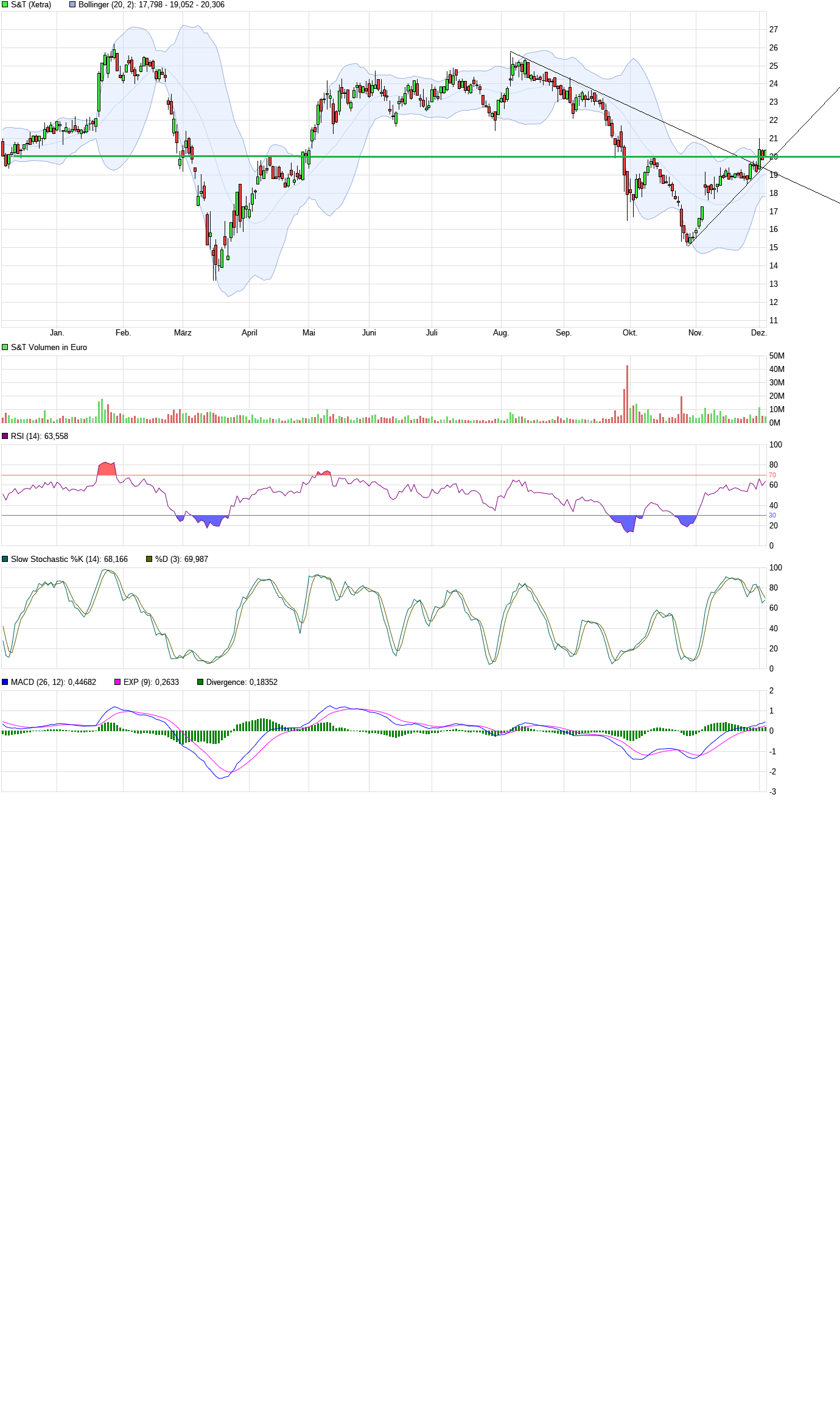Click the 'Nov.' month axis label
This screenshot has height=1410, width=840.
click(696, 333)
